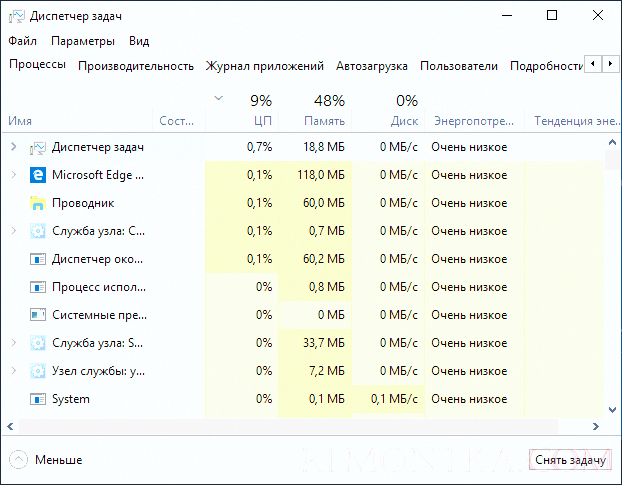Screen dimensions: 622x485
Task: Click the 60,2 МБ memory value
Action: coord(324,259)
